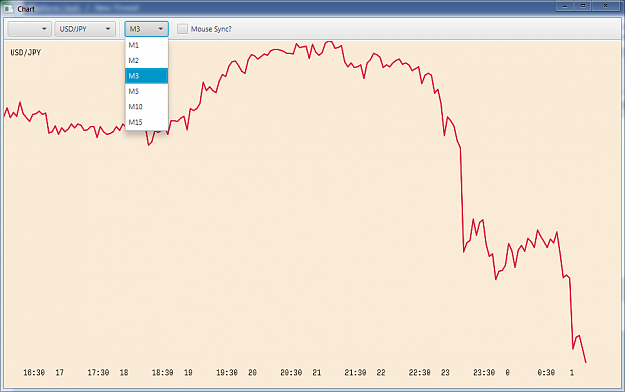Select M2 from the timeframe list
Viewport: 625px width, 392px height.
(x=146, y=60)
